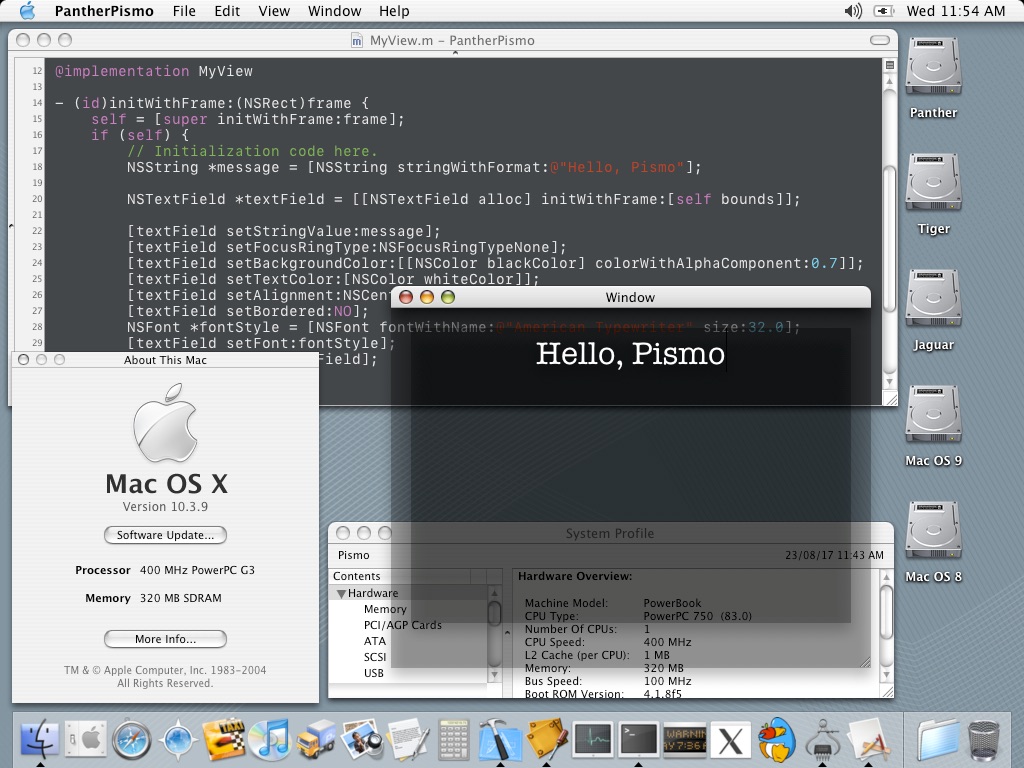Open the blue star-compass browser Dock icon
Screen dimensions: 1024x768
point(178,740)
